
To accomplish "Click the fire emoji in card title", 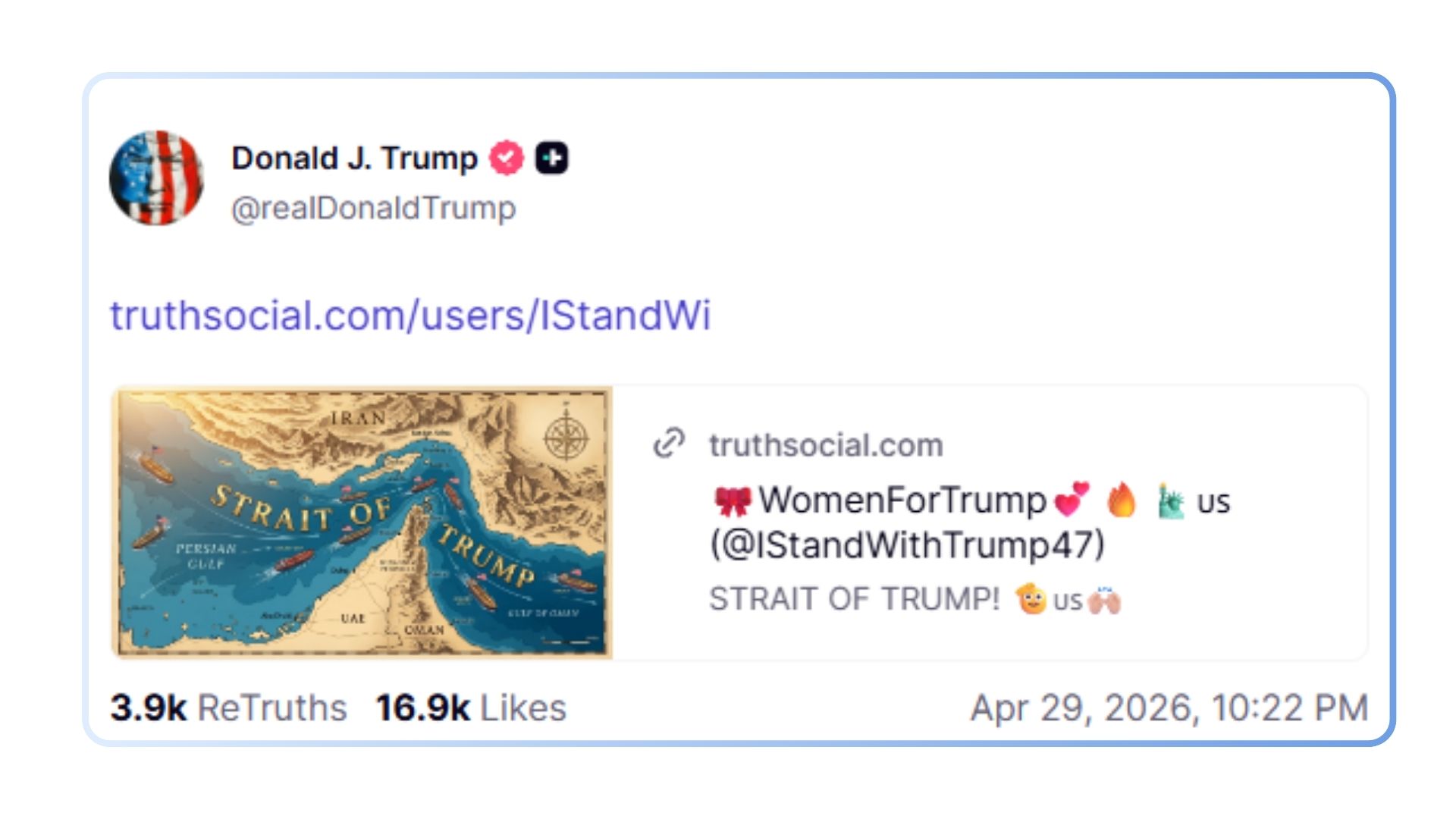I will [1122, 500].
